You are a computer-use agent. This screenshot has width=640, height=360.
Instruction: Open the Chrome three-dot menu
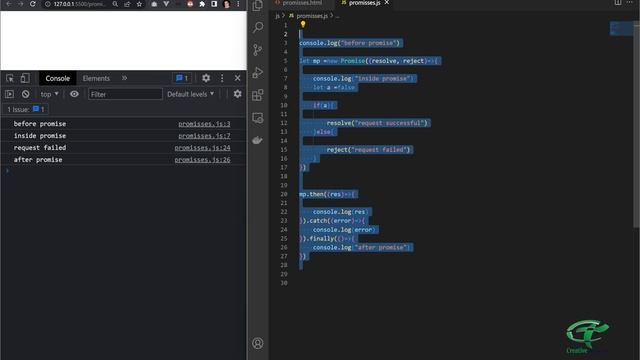click(238, 4)
